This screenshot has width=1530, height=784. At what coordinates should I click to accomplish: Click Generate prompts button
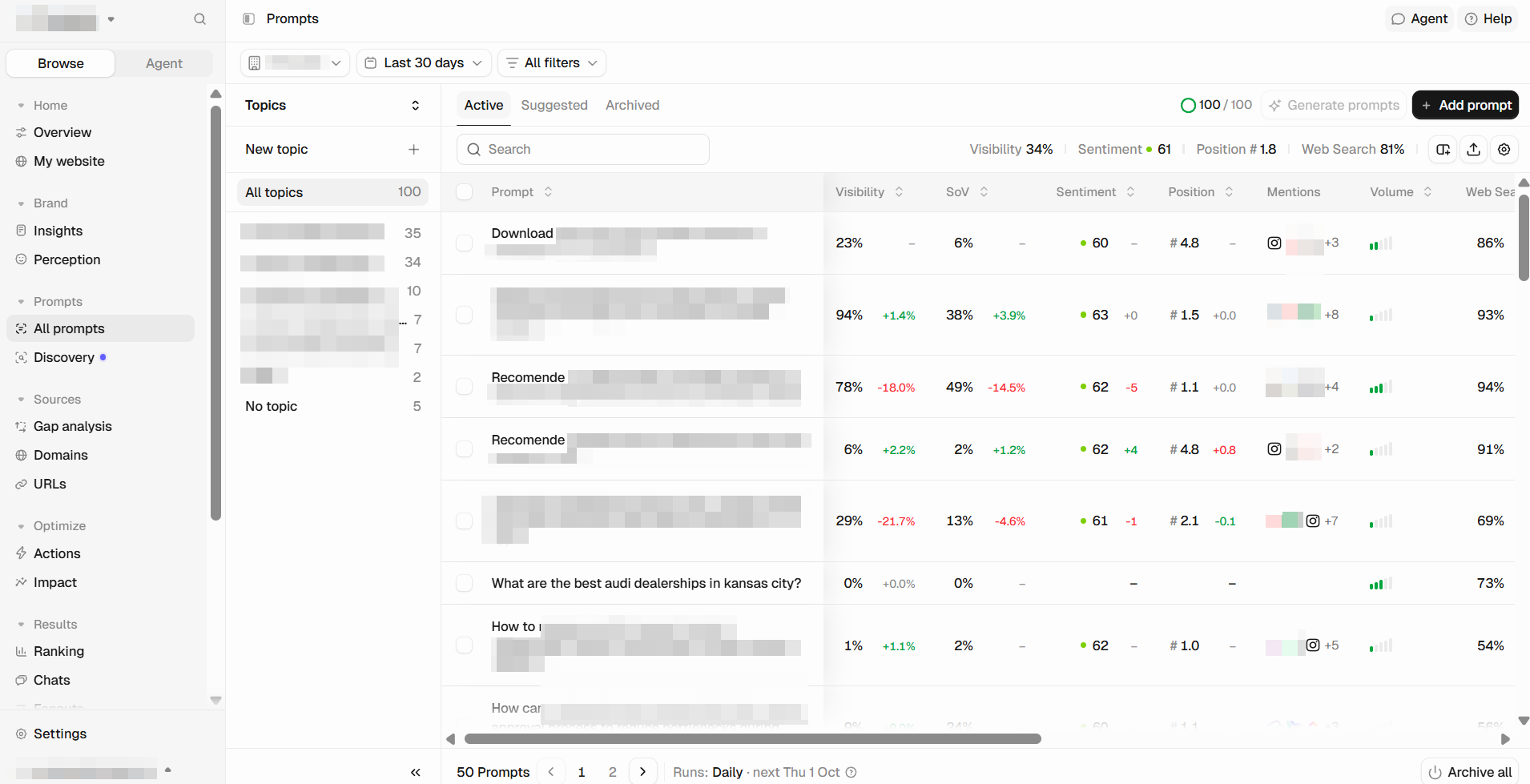pos(1334,105)
